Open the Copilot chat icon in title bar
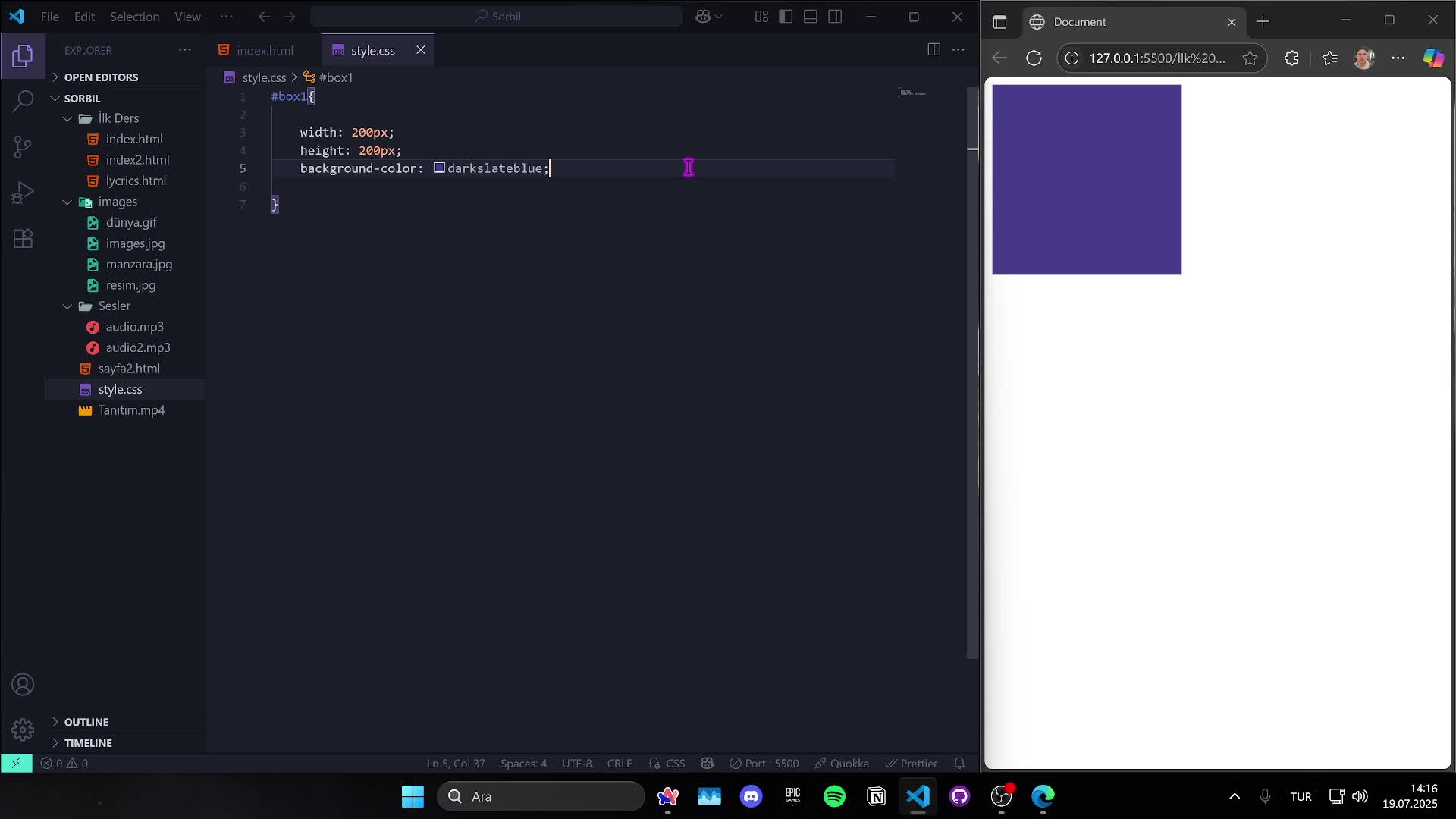 click(x=703, y=17)
